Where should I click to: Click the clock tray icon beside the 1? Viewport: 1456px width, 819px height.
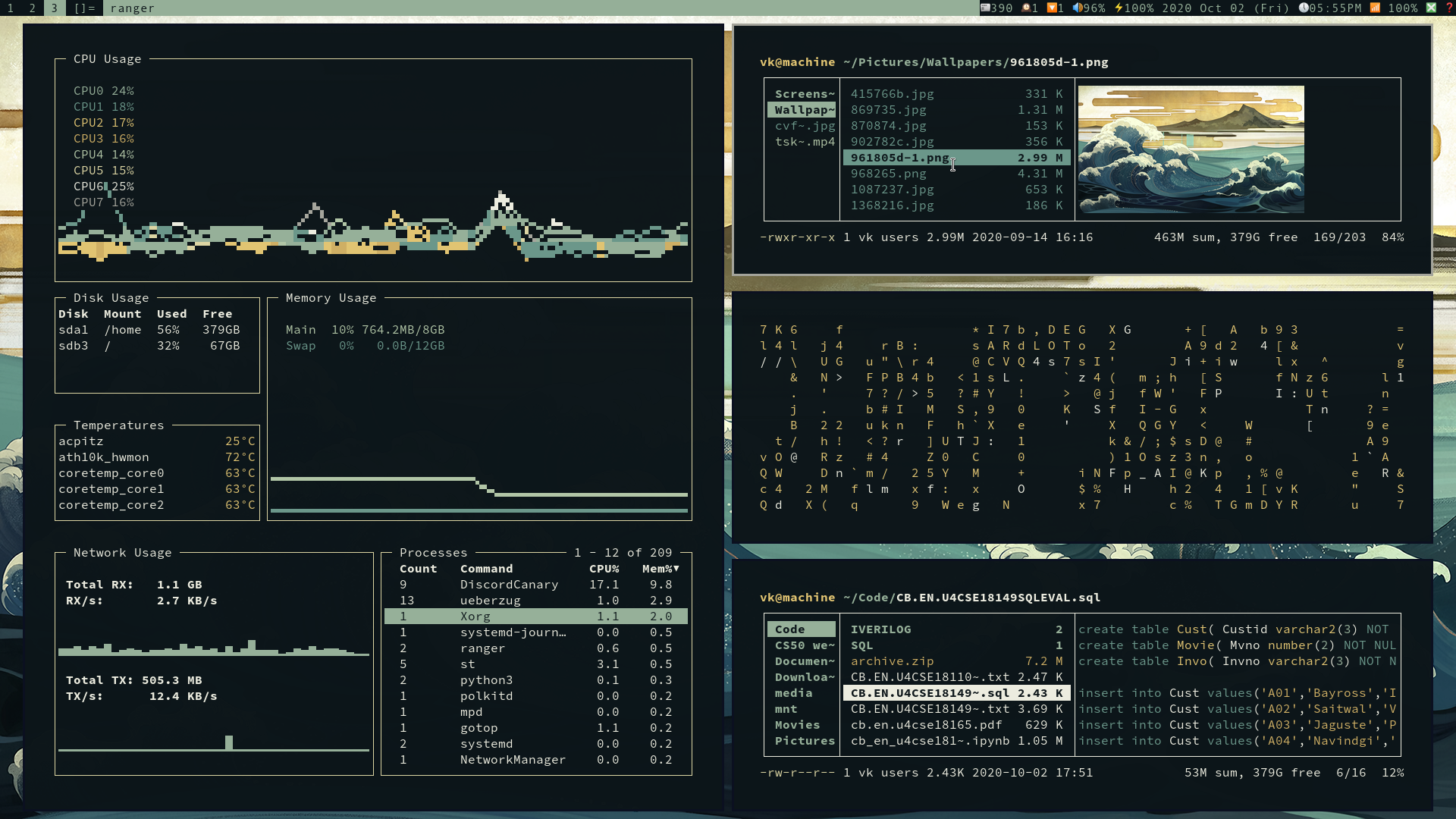tap(1028, 8)
